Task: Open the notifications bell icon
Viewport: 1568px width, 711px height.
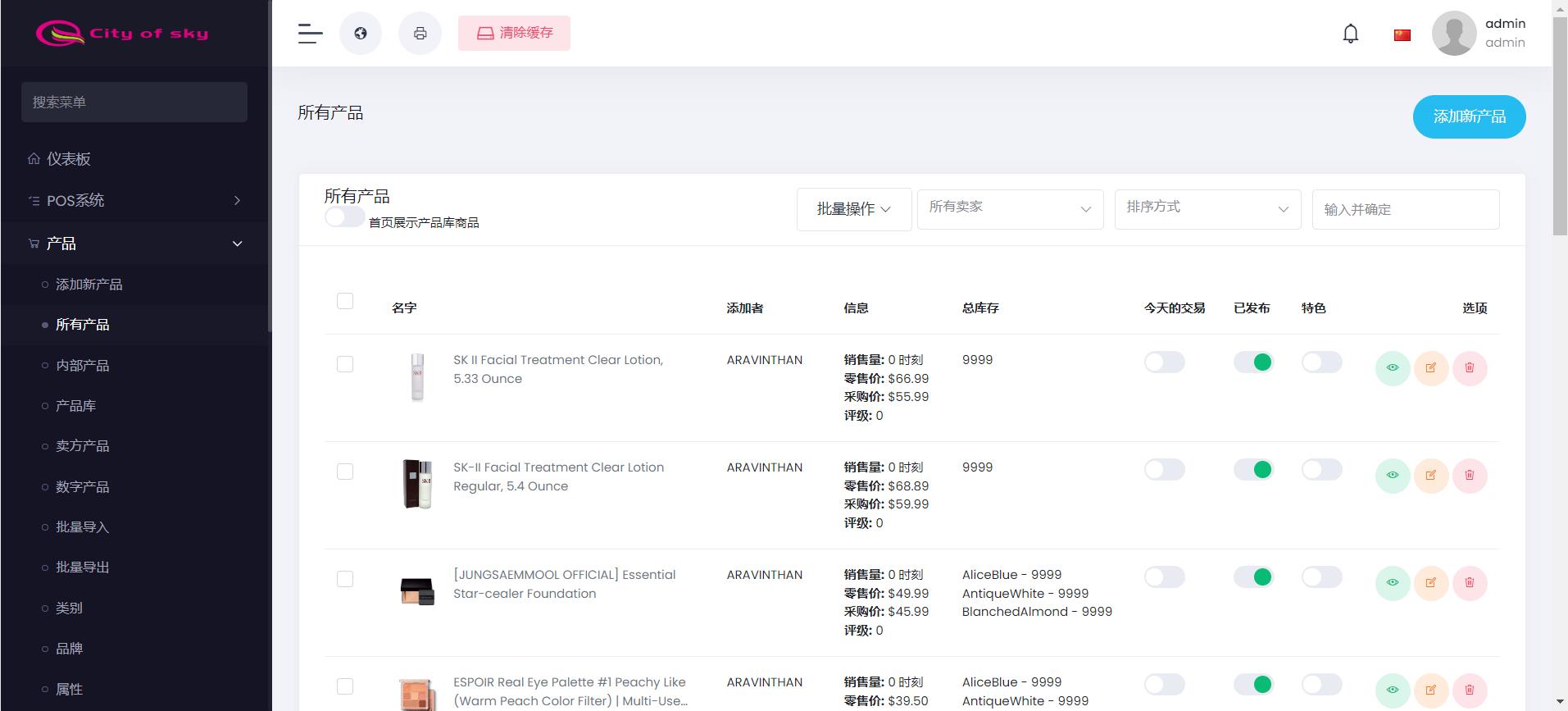Action: point(1351,34)
